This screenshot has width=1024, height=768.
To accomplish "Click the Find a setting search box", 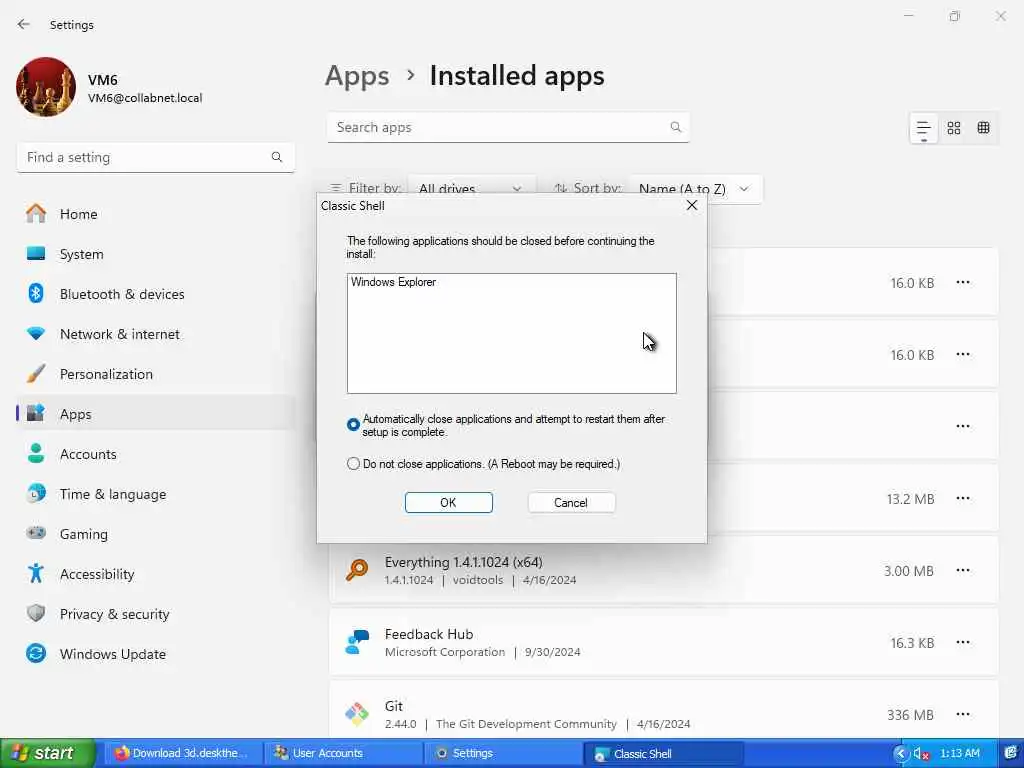I will coord(155,157).
